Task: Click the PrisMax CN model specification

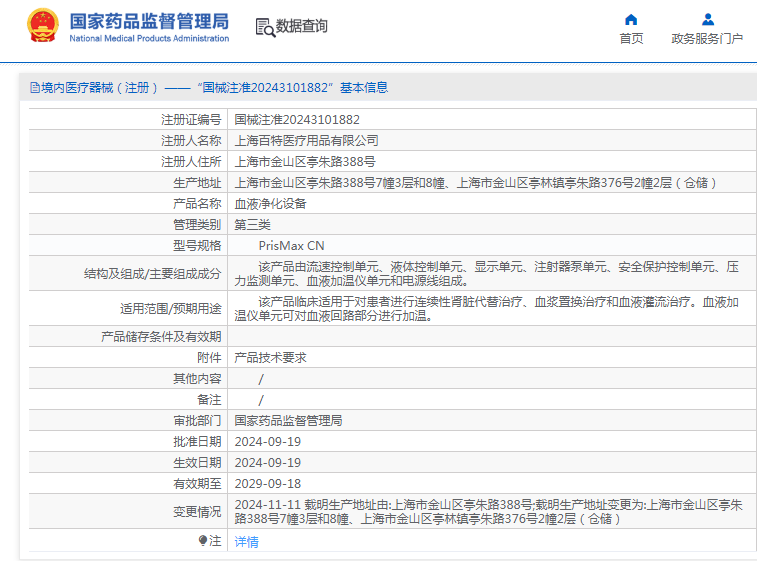Action: pos(291,245)
